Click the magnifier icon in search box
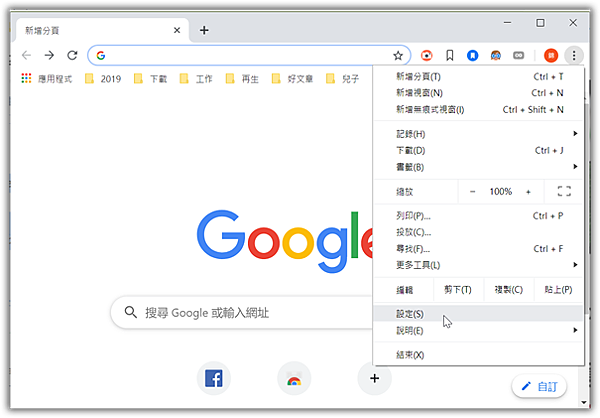Viewport: 600px width, 418px height. pos(130,312)
